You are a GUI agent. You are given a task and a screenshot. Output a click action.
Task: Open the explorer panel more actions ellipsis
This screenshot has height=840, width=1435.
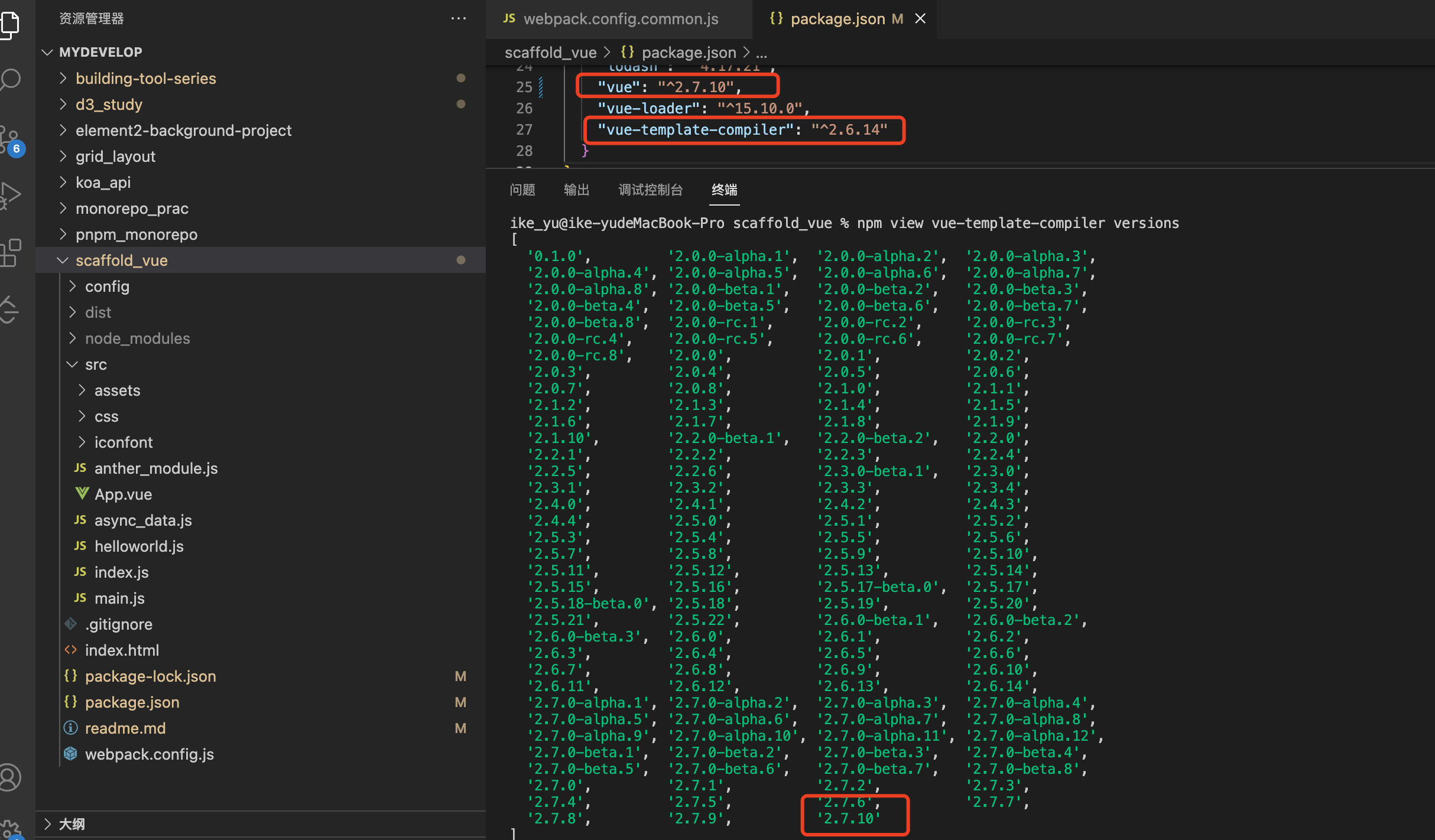(459, 19)
